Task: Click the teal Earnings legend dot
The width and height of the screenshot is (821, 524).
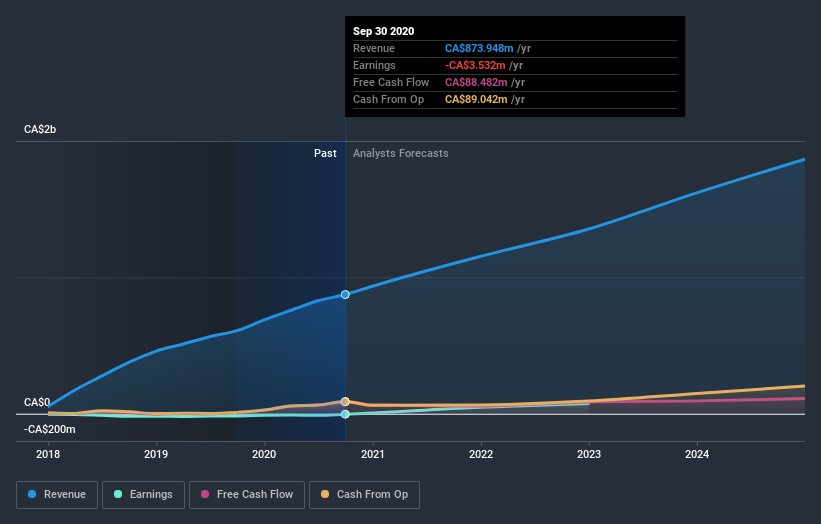Action: coord(118,494)
